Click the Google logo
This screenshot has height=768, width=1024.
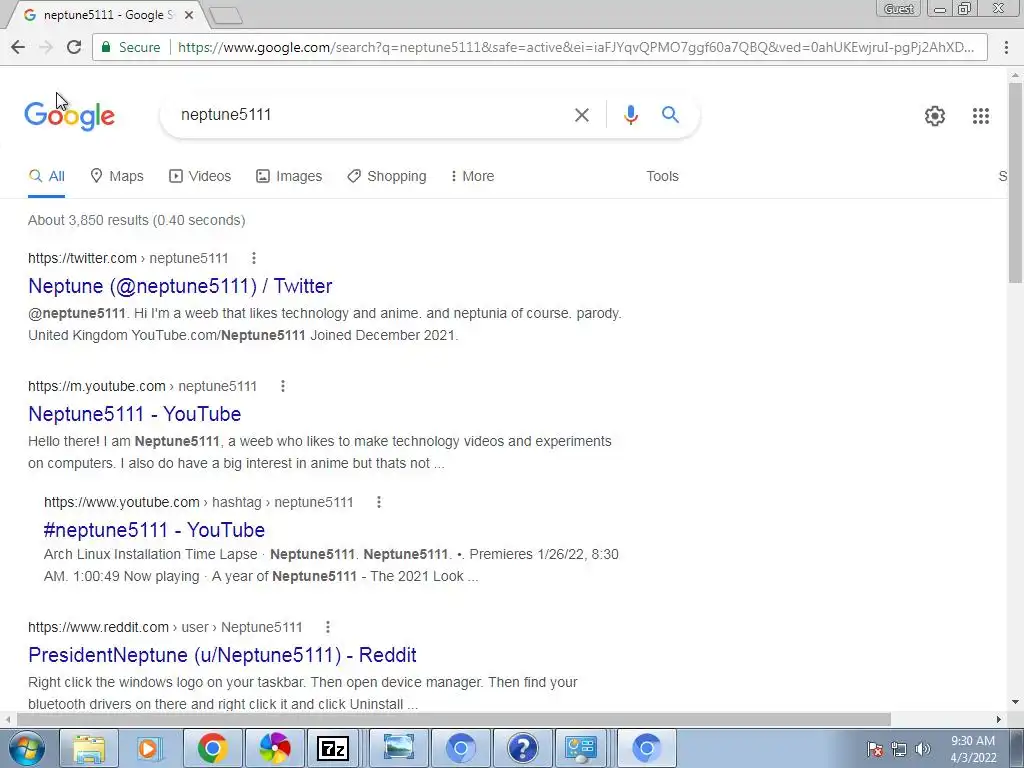(69, 116)
